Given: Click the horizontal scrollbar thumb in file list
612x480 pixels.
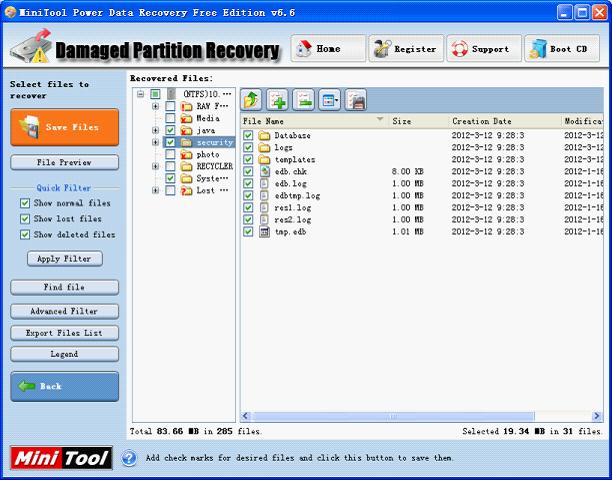Looking at the screenshot, I should click(x=393, y=416).
